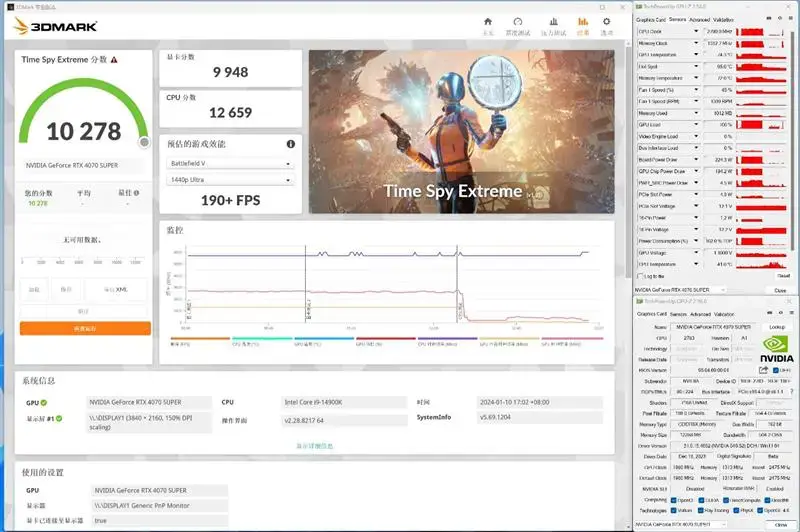Expand the GPU Clock sensor dropdown arrow

(x=696, y=32)
